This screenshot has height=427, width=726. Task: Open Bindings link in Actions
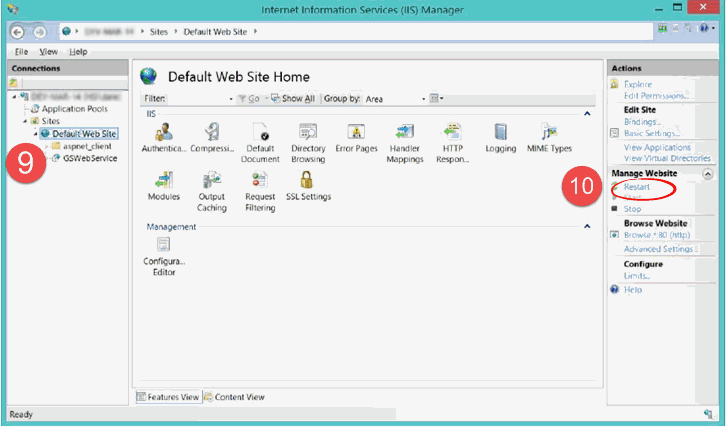(640, 120)
